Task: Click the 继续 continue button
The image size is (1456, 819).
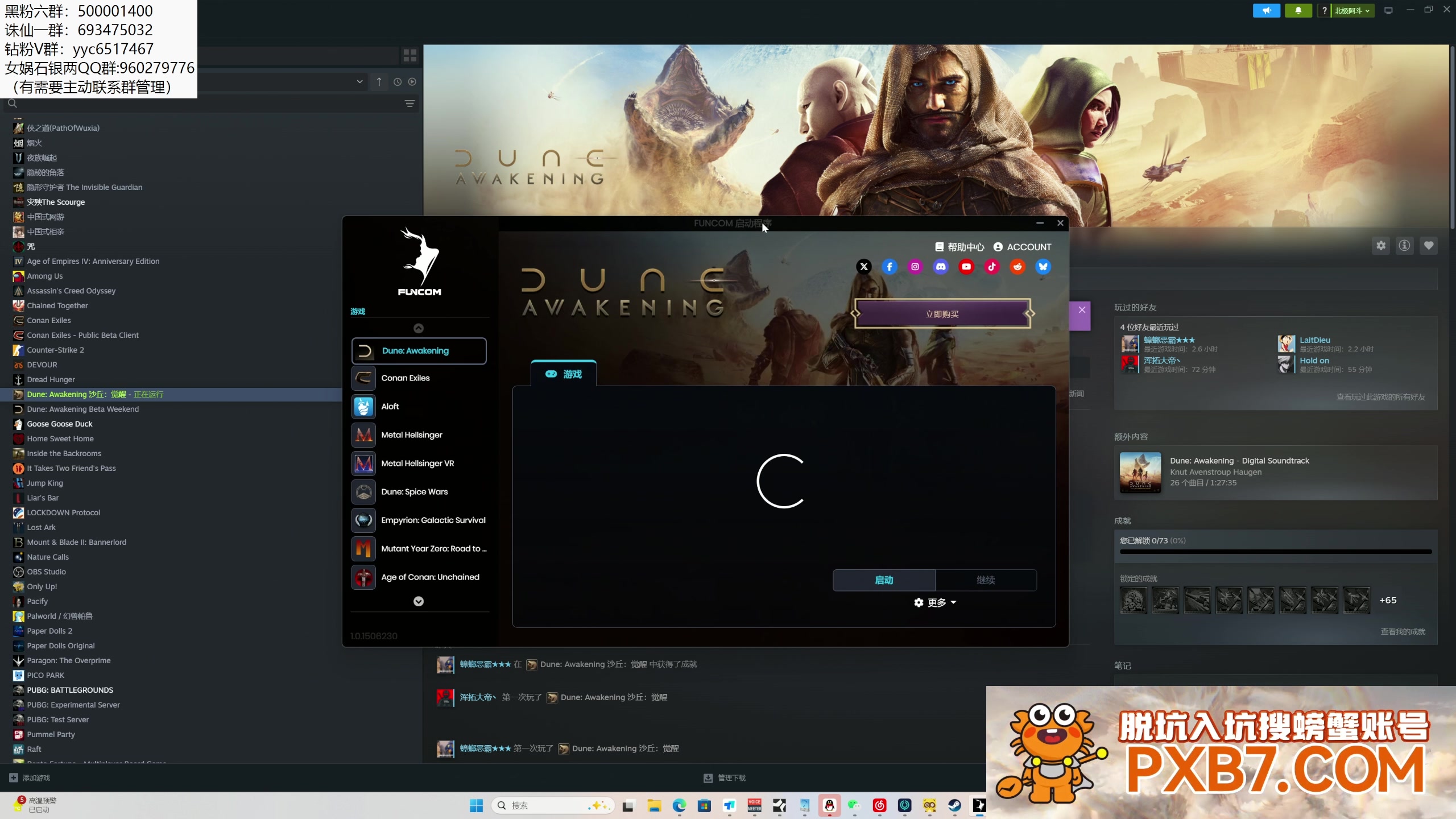Action: (x=986, y=580)
